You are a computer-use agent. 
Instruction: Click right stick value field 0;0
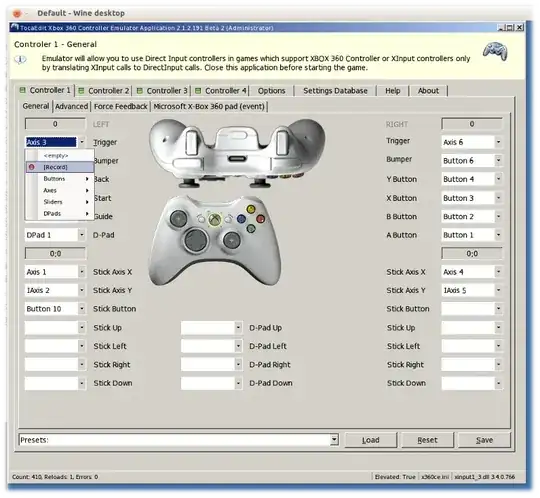(x=471, y=254)
